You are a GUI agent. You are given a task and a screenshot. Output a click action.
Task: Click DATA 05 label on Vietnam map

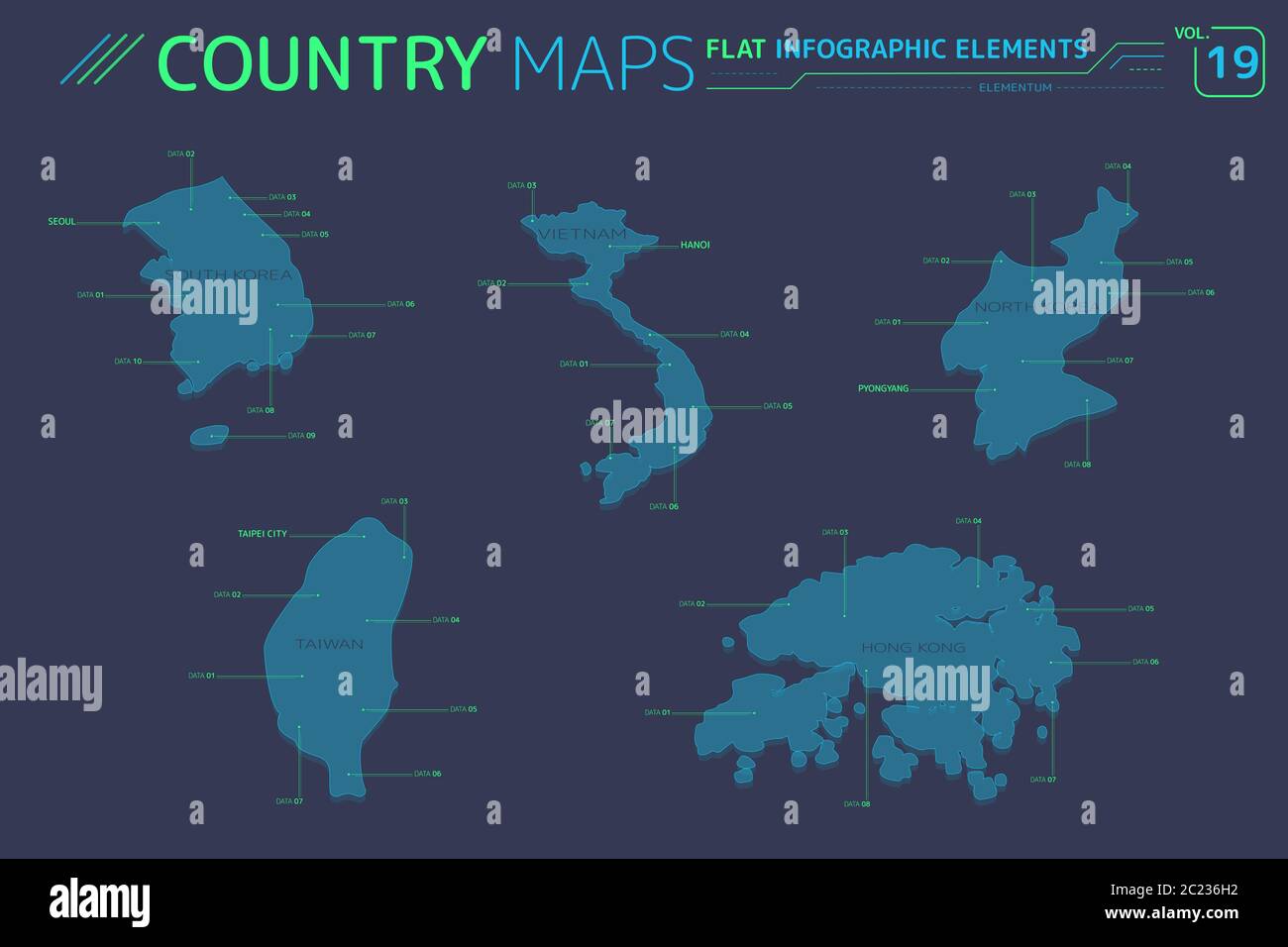pyautogui.click(x=779, y=406)
